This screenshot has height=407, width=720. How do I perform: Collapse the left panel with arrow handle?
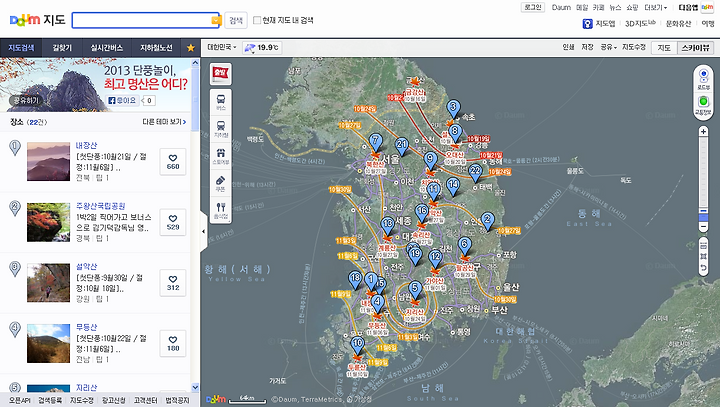203,232
